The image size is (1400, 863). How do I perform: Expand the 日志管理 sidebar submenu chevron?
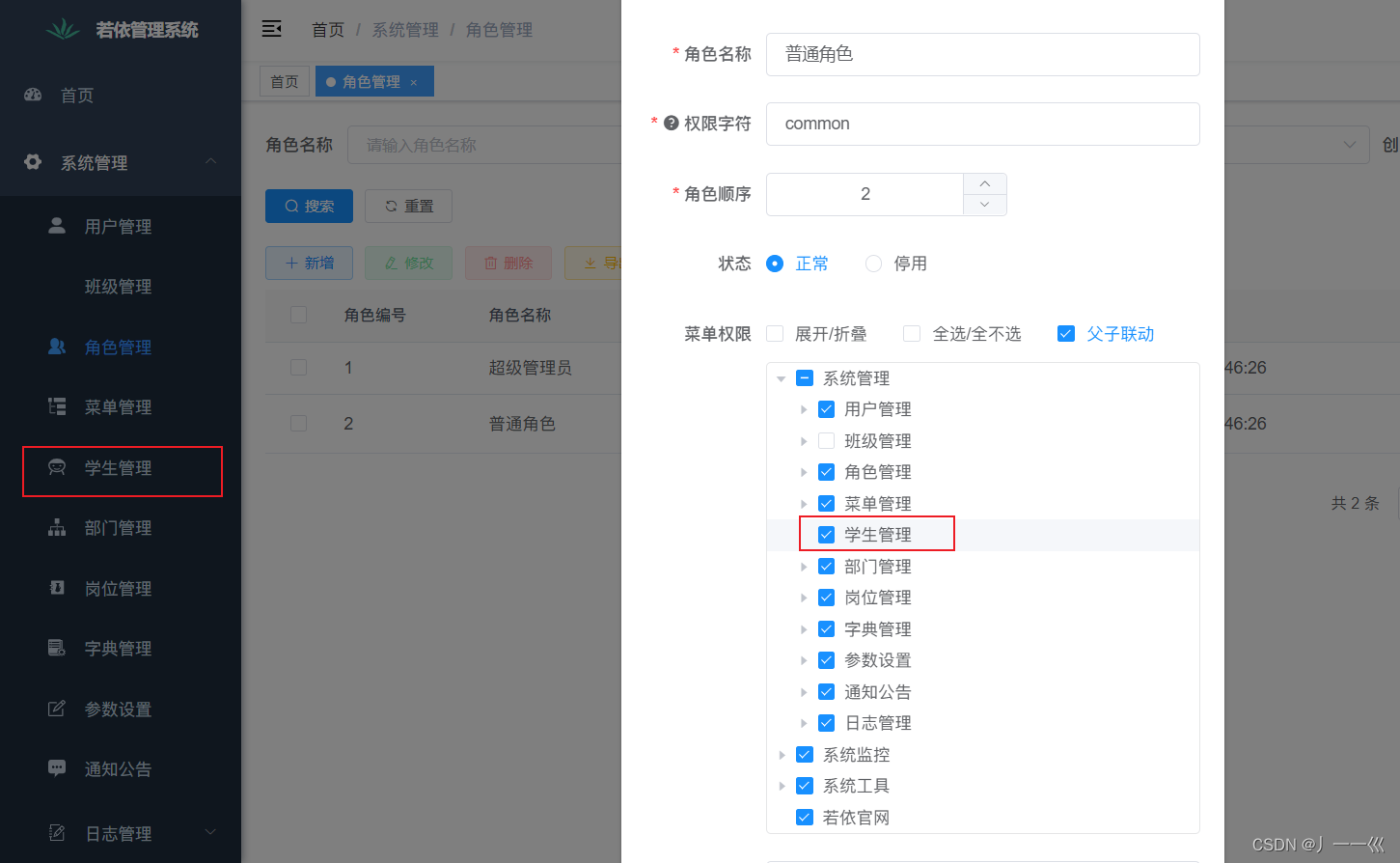click(x=210, y=832)
